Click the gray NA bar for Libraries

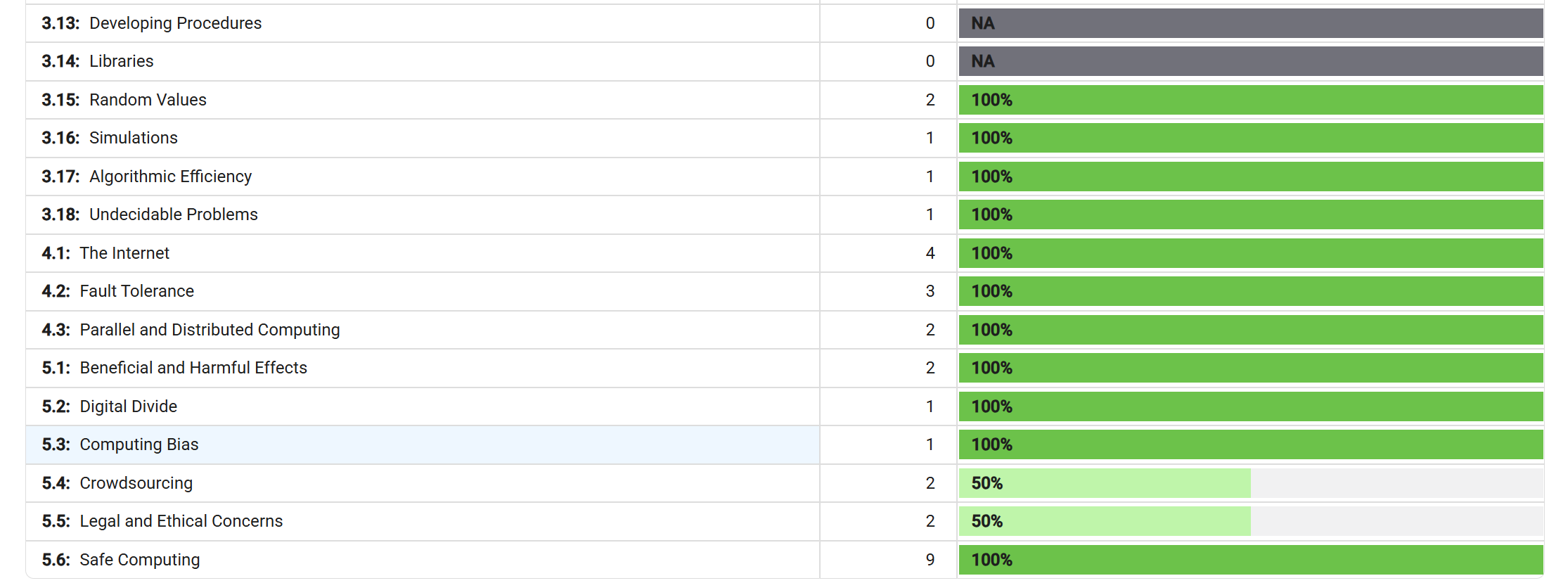(1251, 61)
